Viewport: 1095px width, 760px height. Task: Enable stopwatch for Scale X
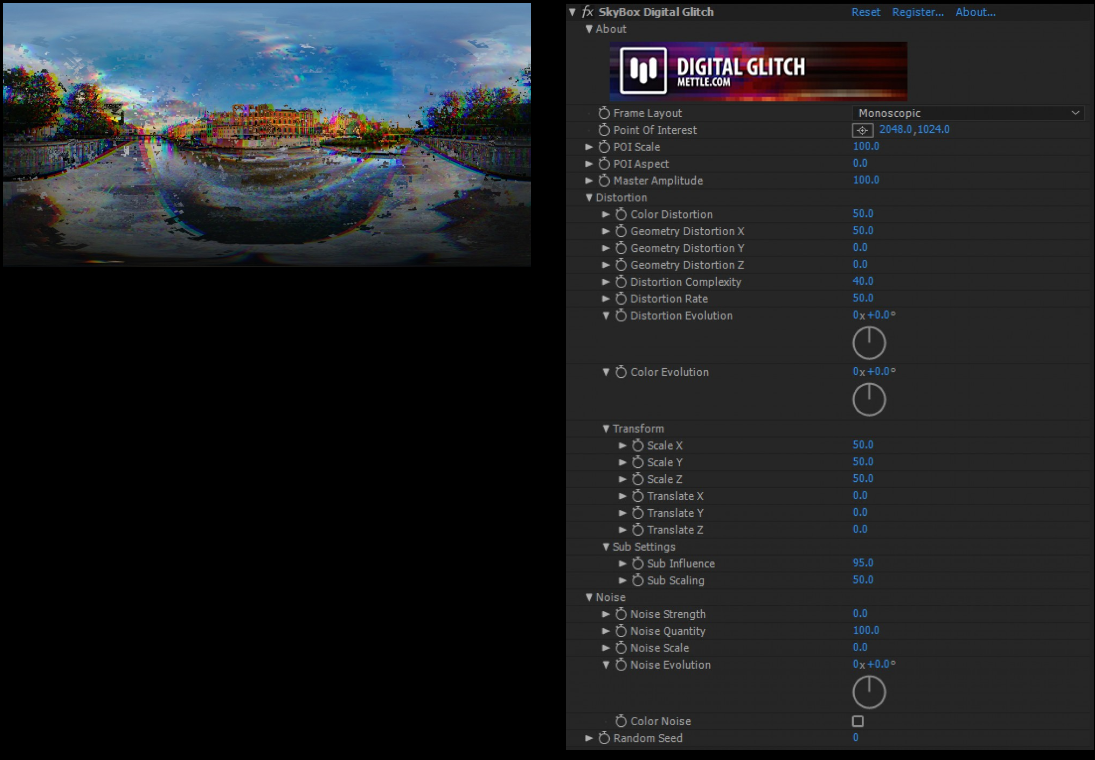638,446
